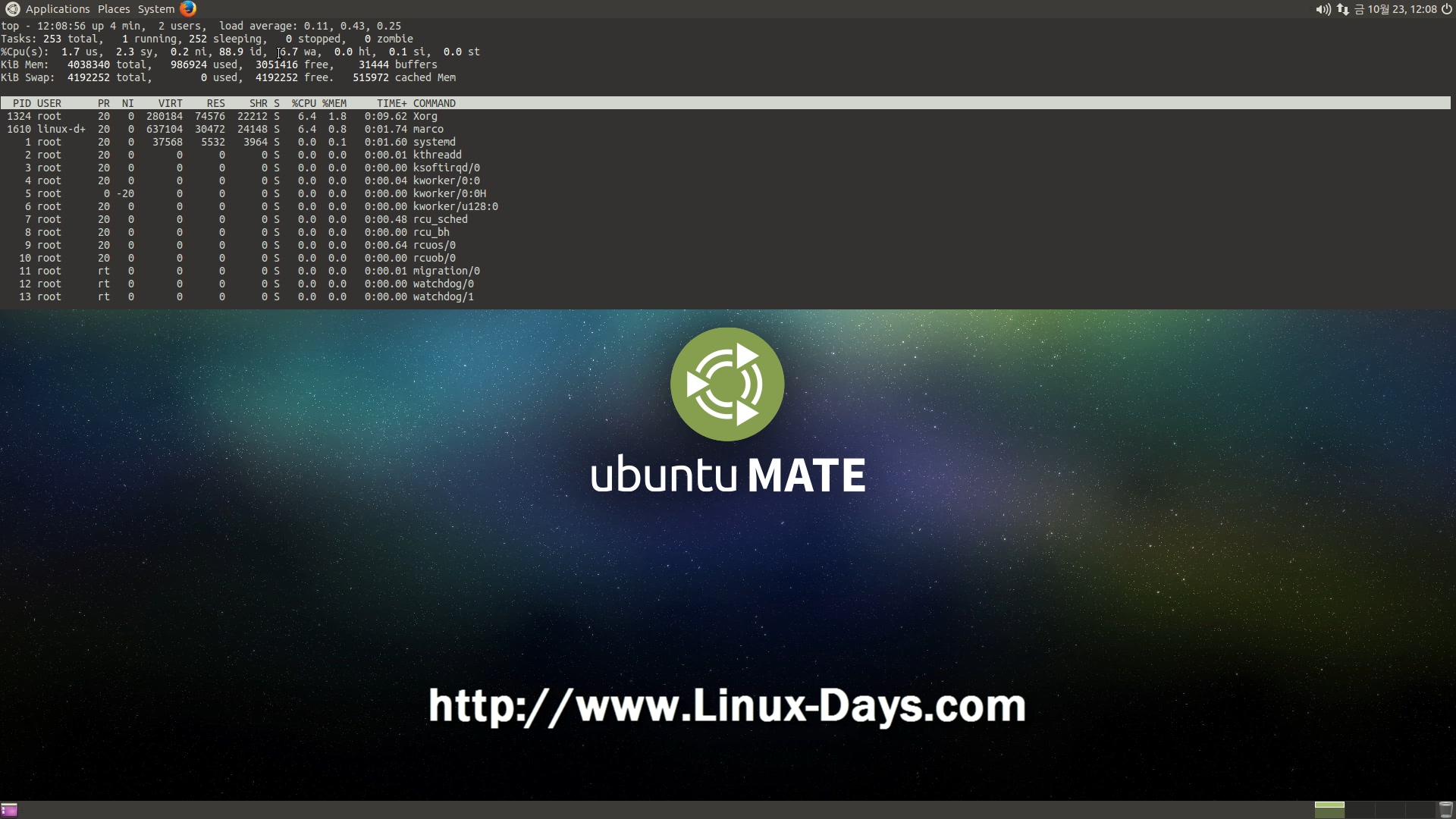Open the power/session menu icon

pyautogui.click(x=1446, y=9)
